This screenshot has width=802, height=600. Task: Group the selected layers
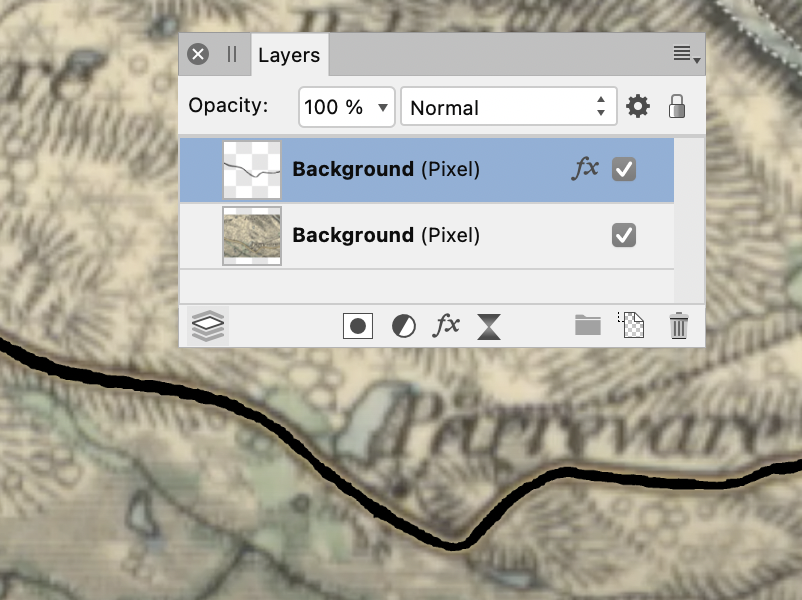[x=588, y=325]
